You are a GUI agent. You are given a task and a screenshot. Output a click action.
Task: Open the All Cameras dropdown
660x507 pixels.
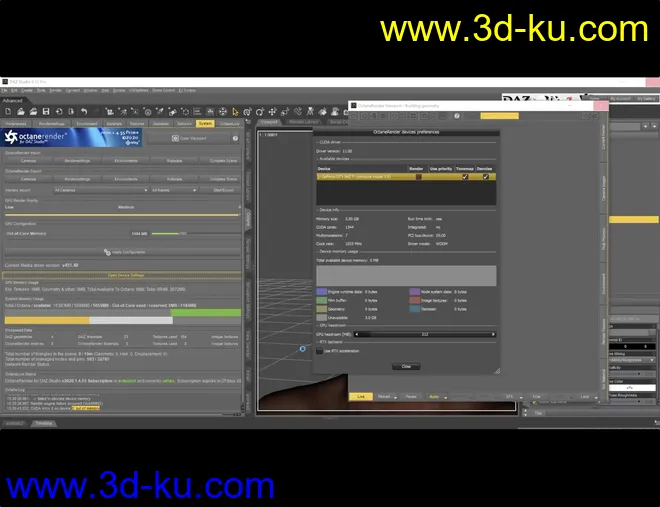coord(100,189)
